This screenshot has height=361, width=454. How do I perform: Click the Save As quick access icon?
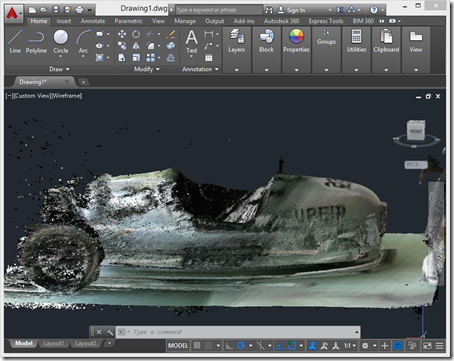click(x=67, y=10)
